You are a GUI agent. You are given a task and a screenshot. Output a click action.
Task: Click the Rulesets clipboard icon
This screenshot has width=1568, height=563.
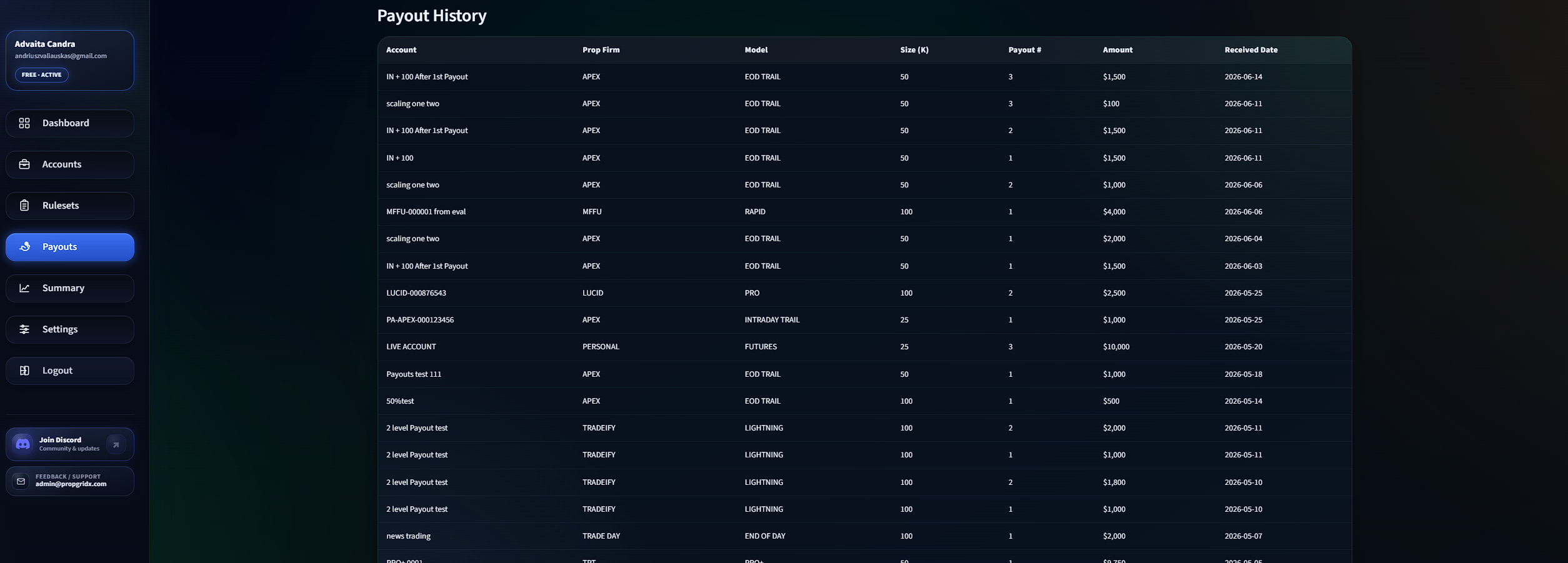(24, 206)
